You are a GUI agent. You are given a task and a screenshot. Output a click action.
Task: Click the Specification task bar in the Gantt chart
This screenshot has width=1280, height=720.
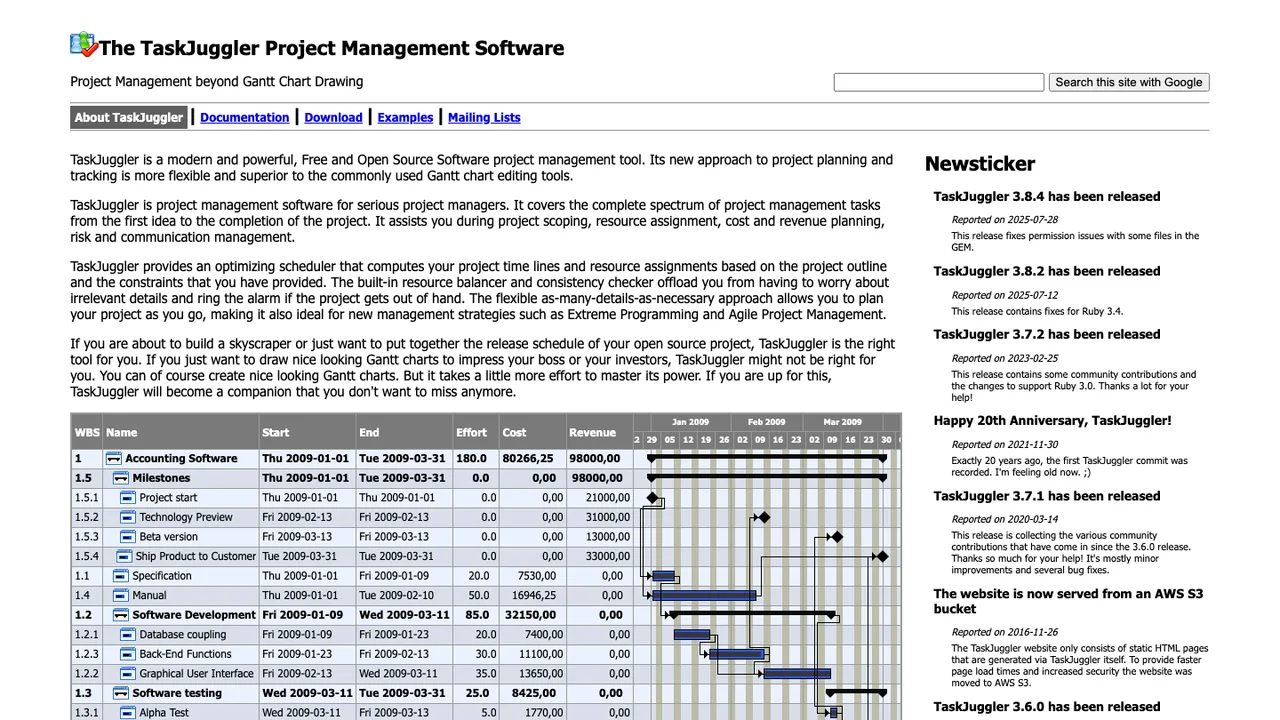(663, 576)
